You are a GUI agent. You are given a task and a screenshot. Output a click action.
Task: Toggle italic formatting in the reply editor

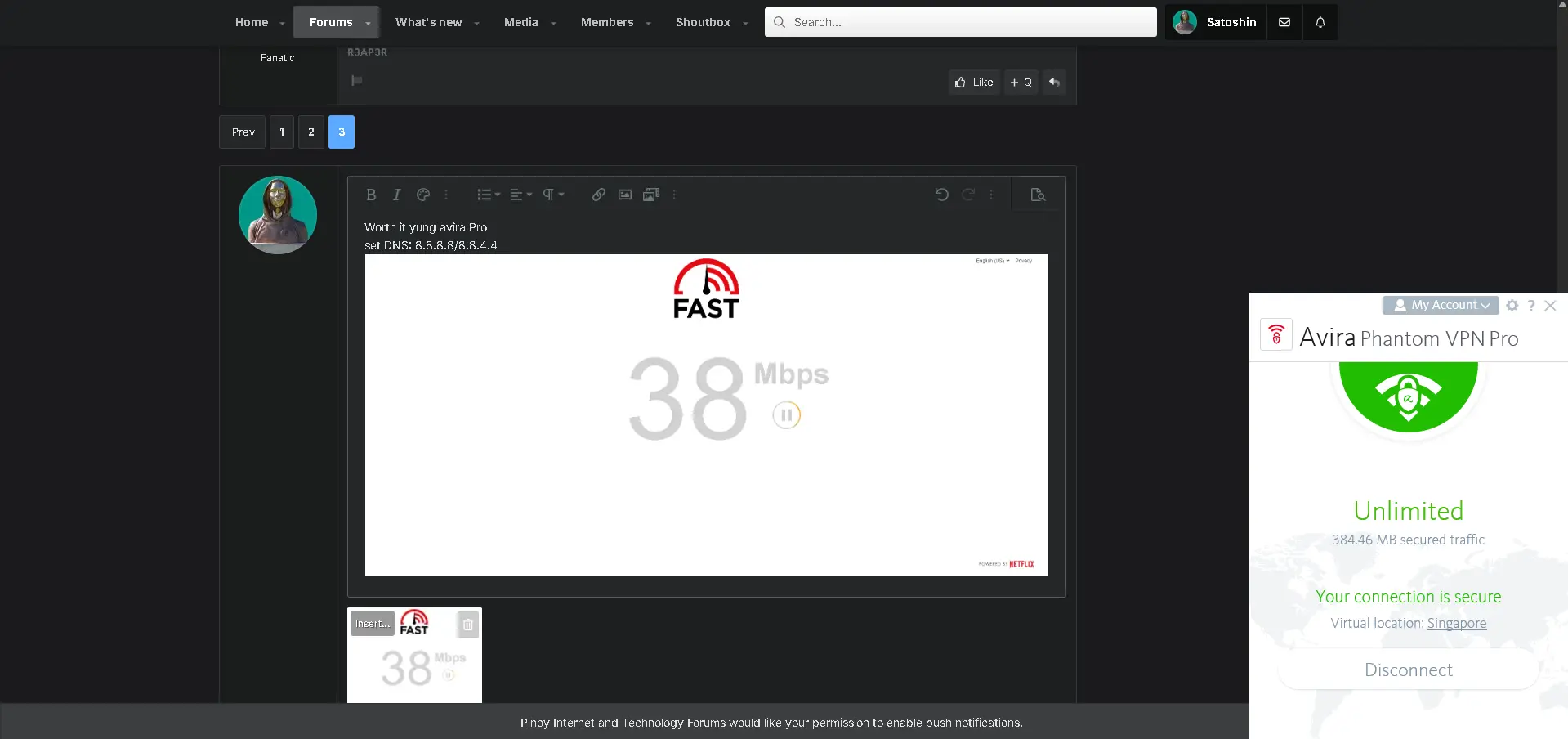[396, 195]
